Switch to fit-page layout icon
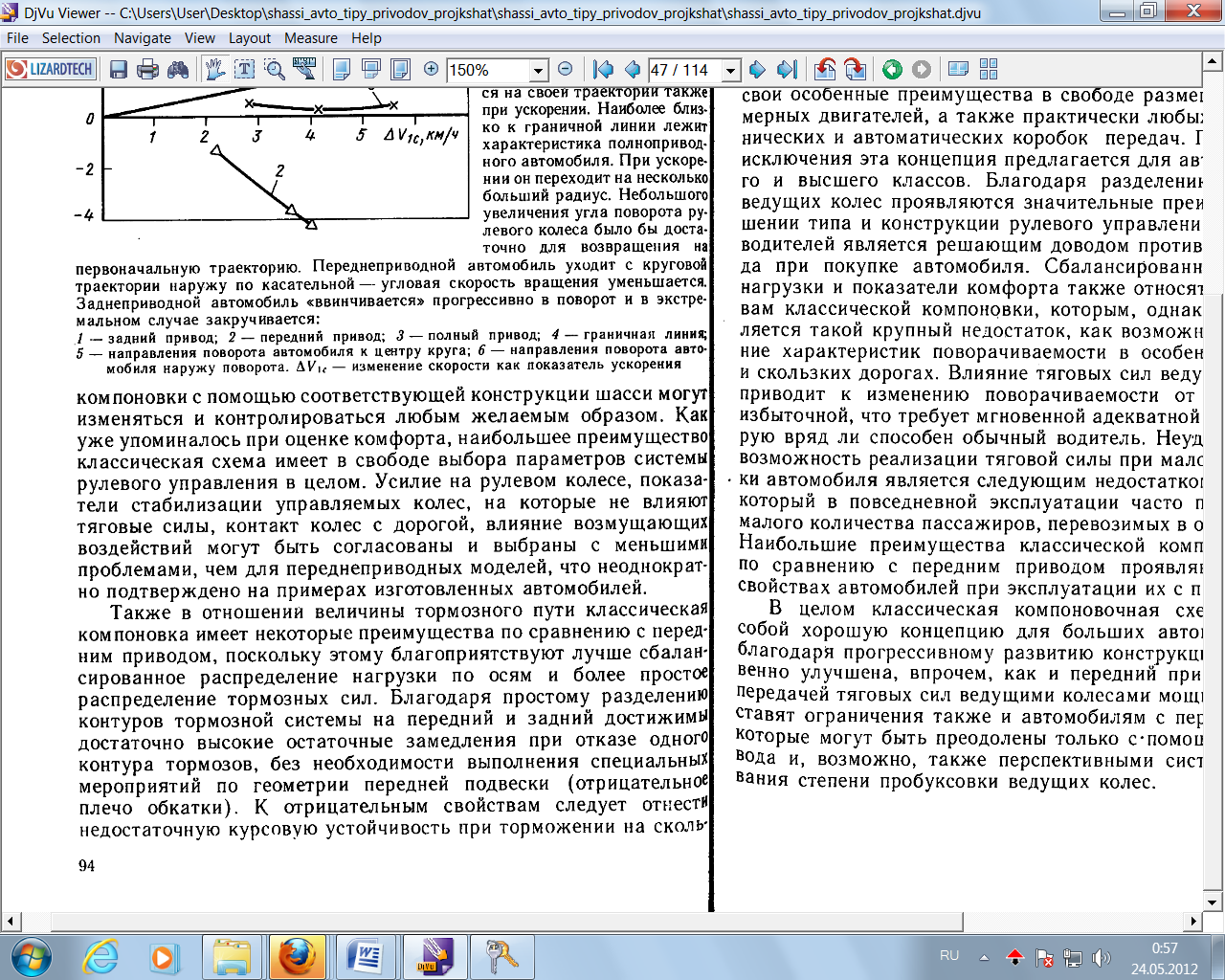 [x=401, y=69]
